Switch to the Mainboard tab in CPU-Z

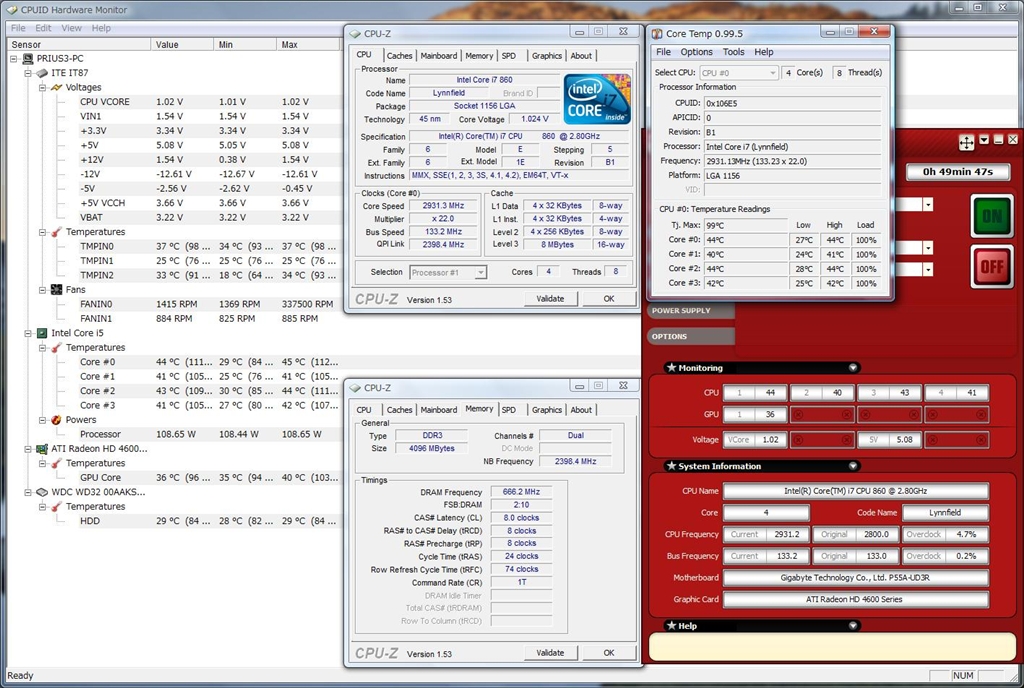pos(438,56)
